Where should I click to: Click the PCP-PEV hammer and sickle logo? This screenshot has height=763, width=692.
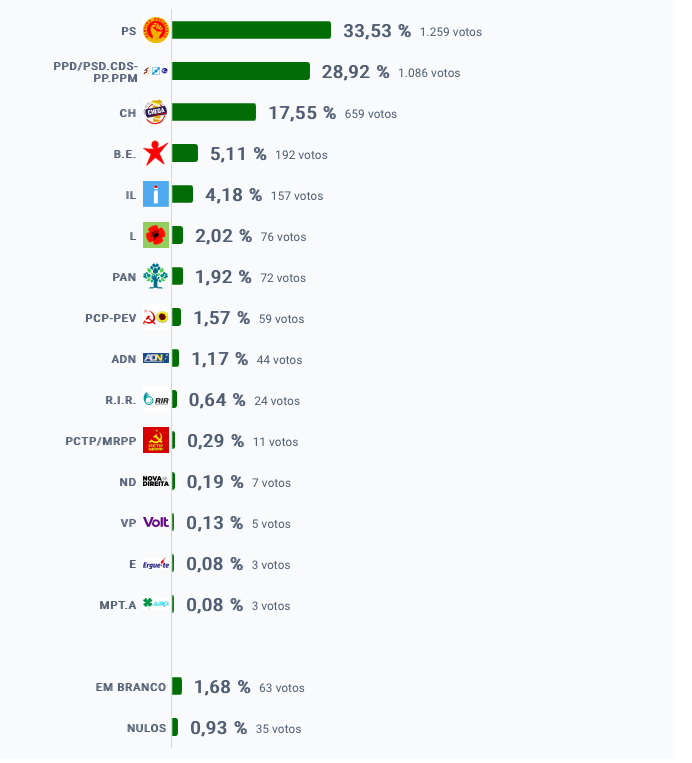(x=156, y=317)
